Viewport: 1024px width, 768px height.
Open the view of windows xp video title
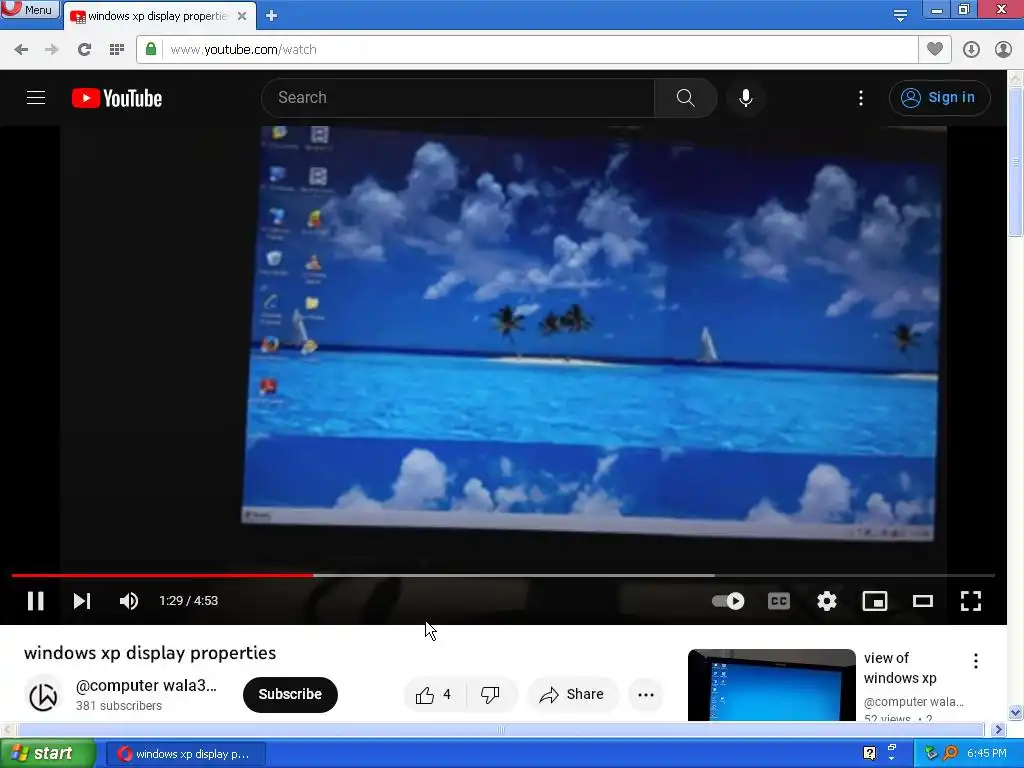[x=900, y=668]
